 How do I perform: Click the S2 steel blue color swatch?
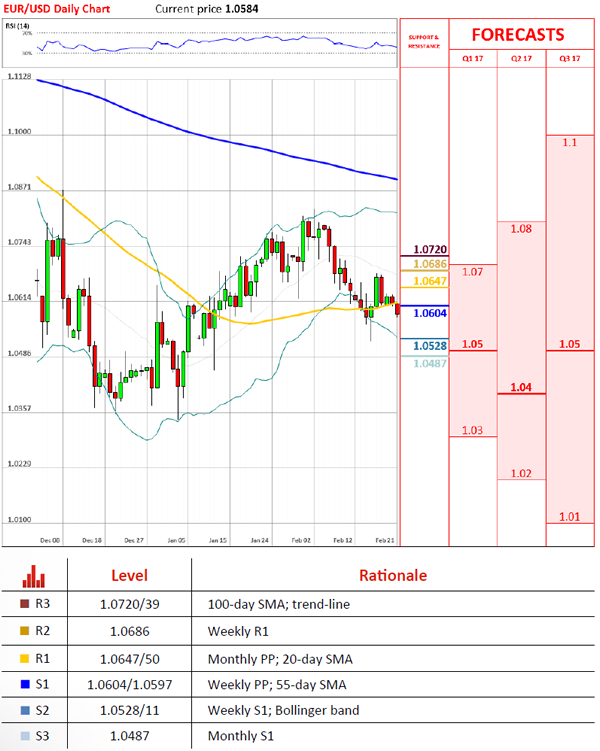pyautogui.click(x=25, y=710)
